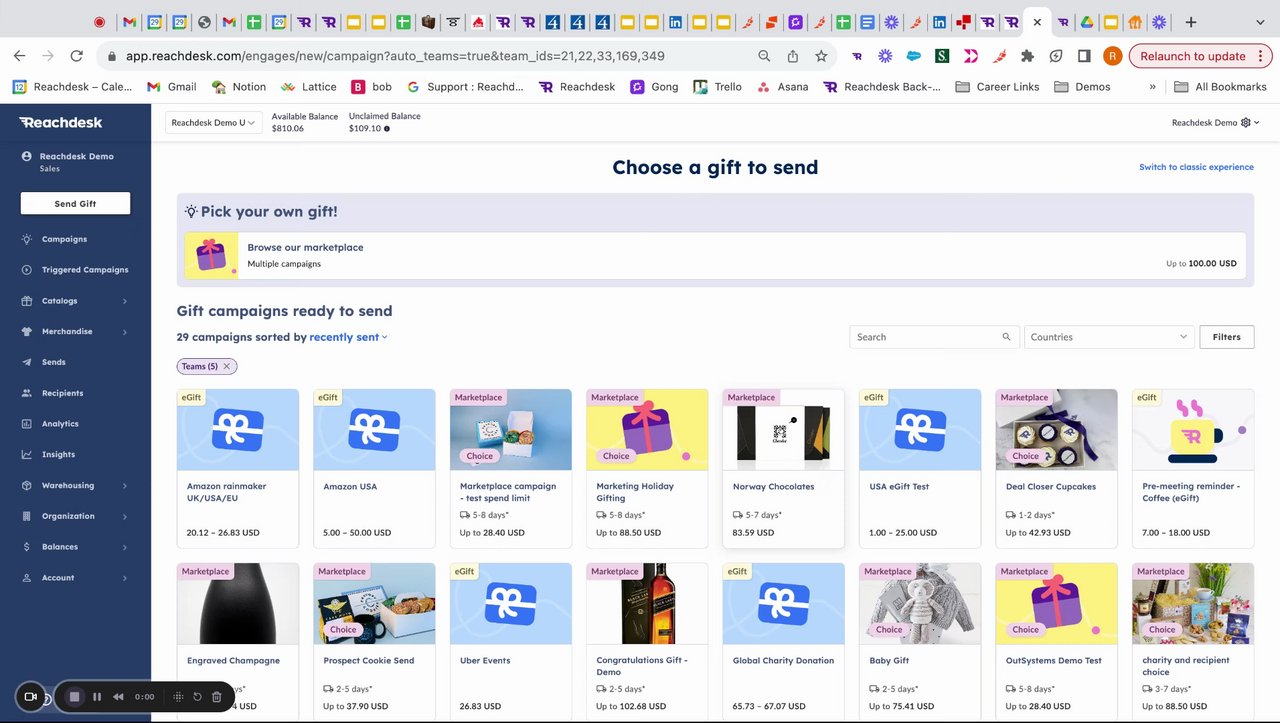The image size is (1280, 723).
Task: Open the Career Links bookmark folder
Action: point(998,87)
